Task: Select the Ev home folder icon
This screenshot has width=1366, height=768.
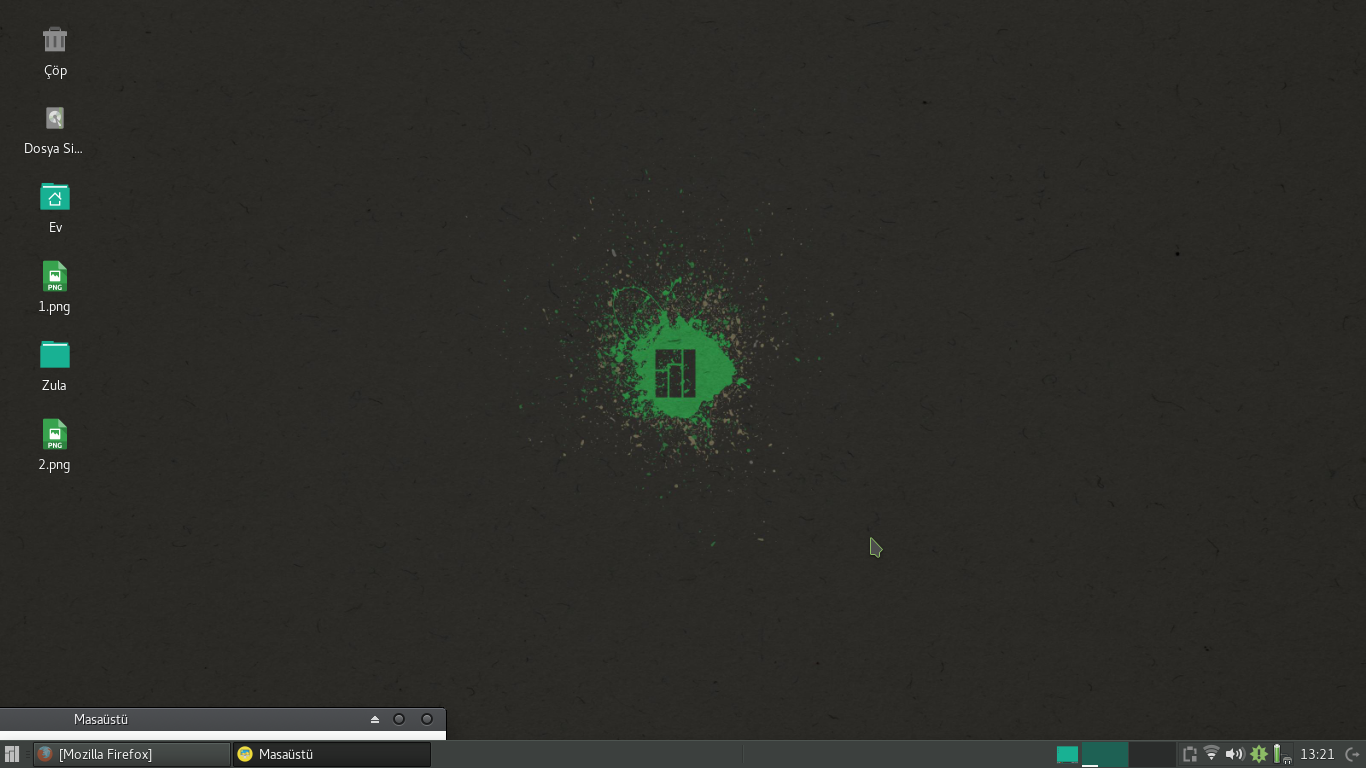Action: [55, 197]
